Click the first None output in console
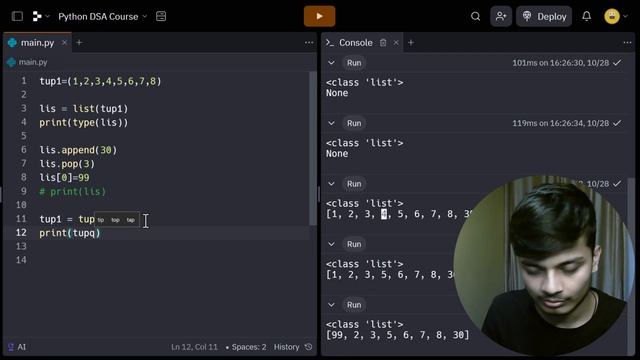The width and height of the screenshot is (640, 360). [337, 93]
